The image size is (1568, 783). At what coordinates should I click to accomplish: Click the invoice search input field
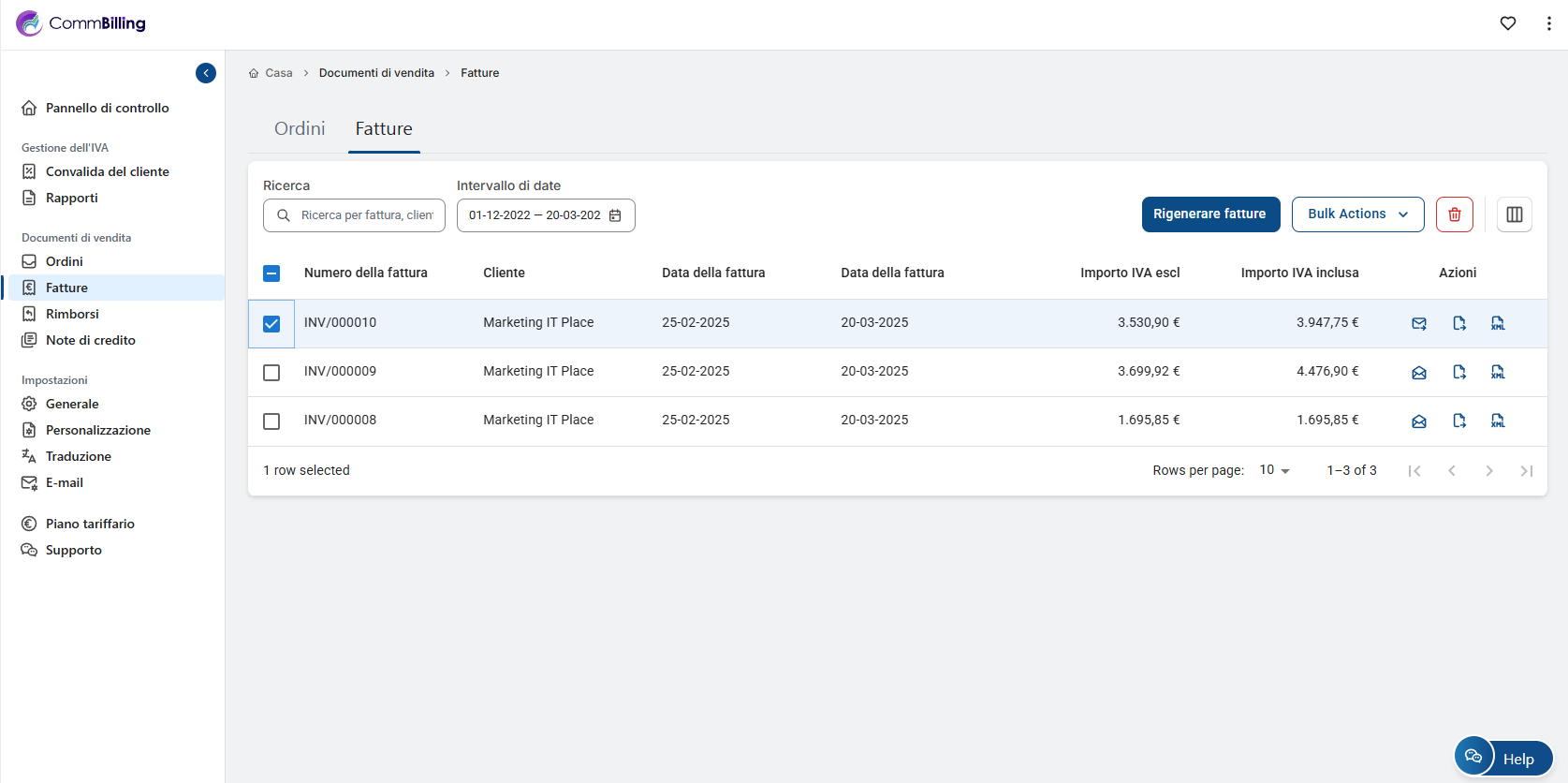366,215
